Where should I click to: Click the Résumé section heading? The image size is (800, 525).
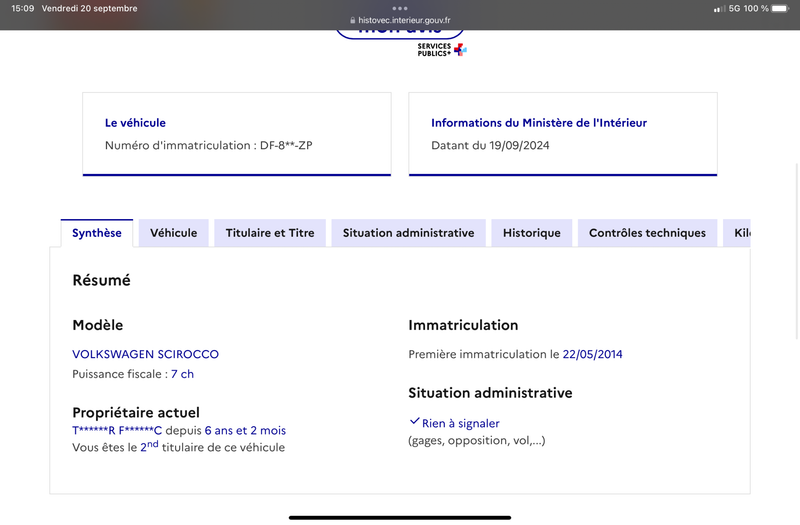[x=102, y=280]
